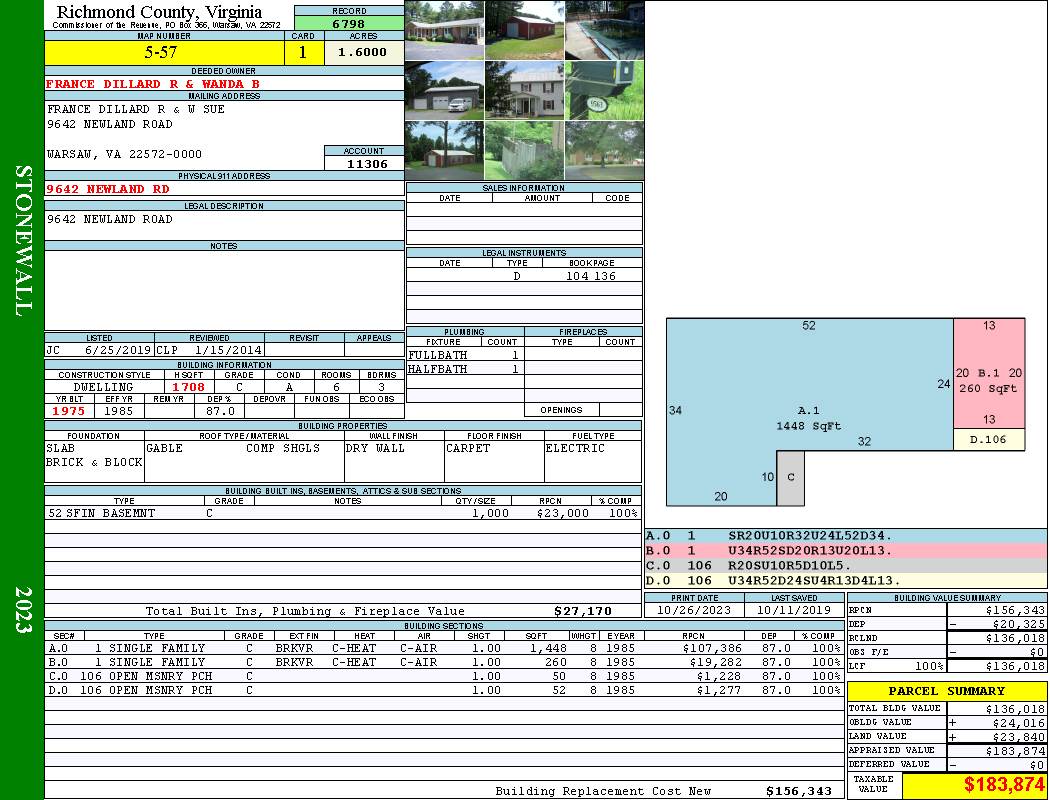
Task: Open the wooden fence photo
Action: pyautogui.click(x=524, y=151)
